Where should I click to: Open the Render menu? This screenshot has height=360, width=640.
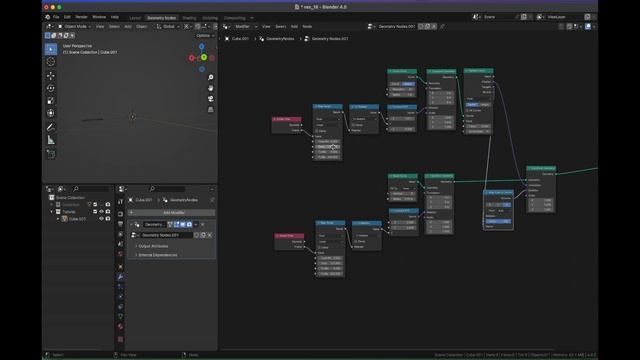(x=81, y=17)
